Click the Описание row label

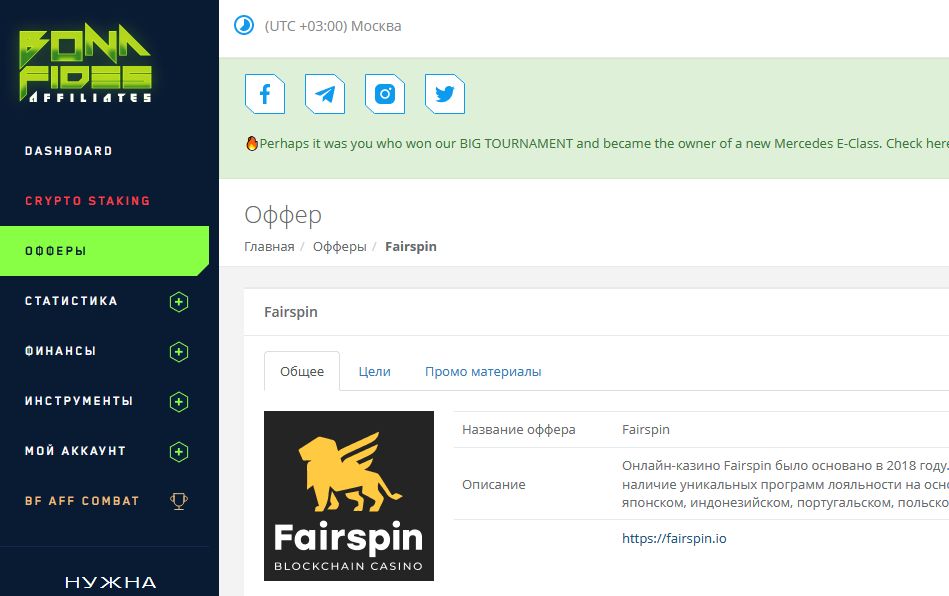(494, 485)
